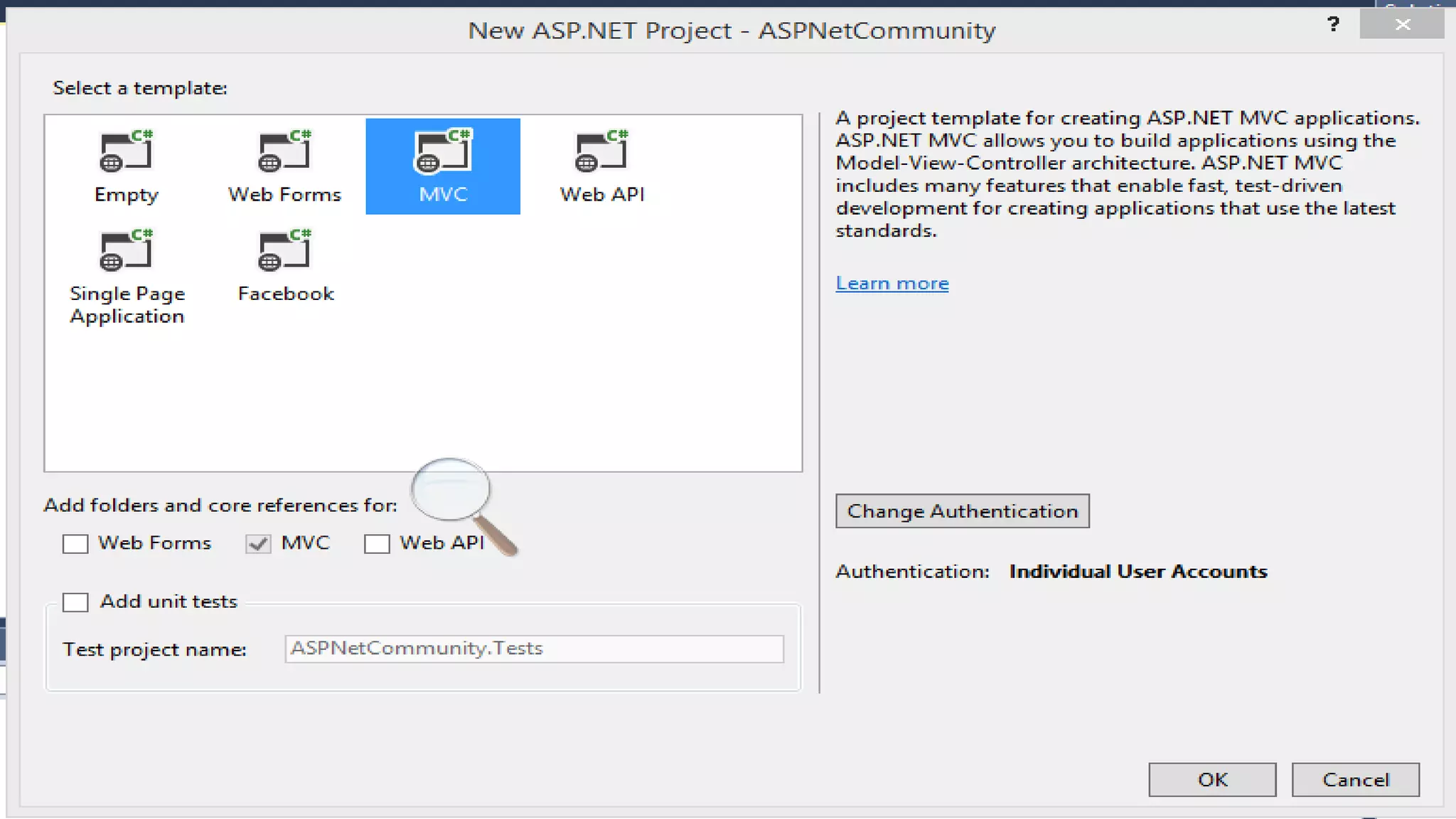Click the Facebook template label text

click(286, 294)
